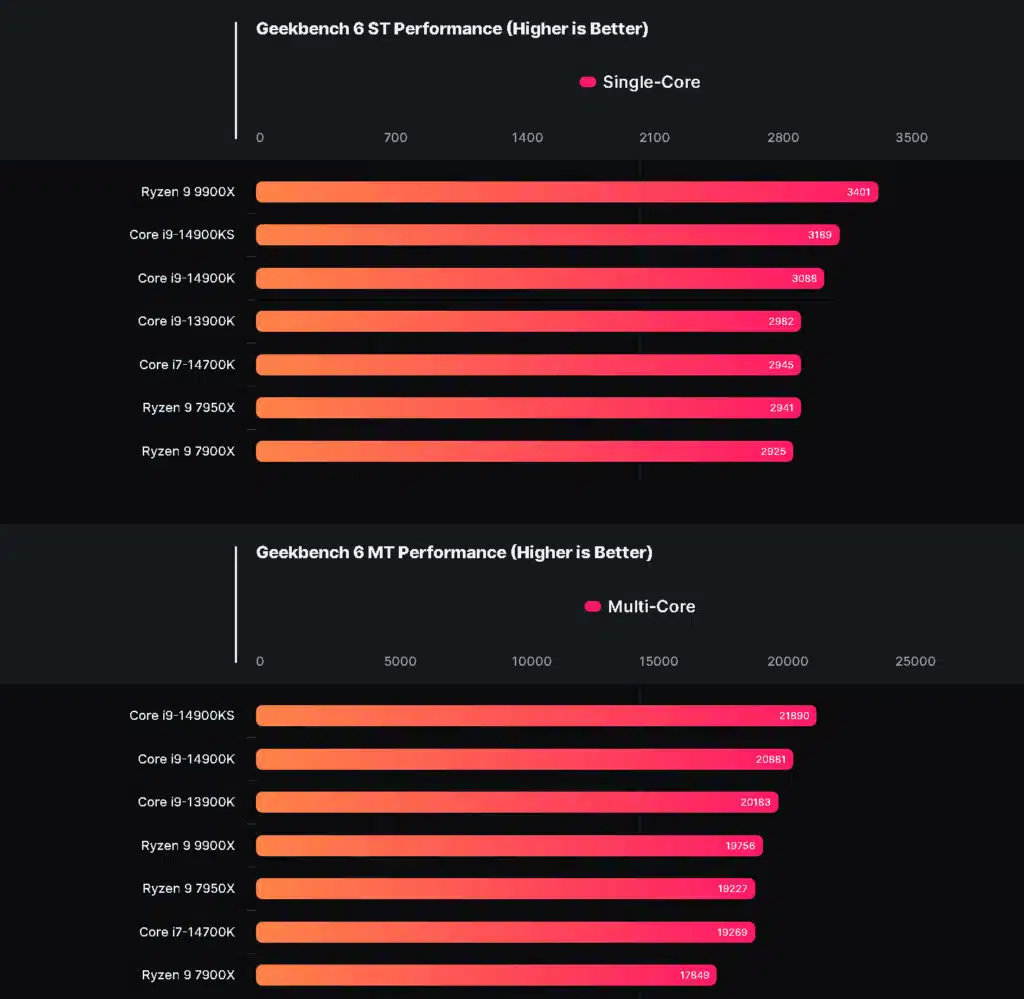Select the Core i9-14900KS multi-core bar 21890
Image resolution: width=1024 pixels, height=999 pixels.
[x=536, y=716]
